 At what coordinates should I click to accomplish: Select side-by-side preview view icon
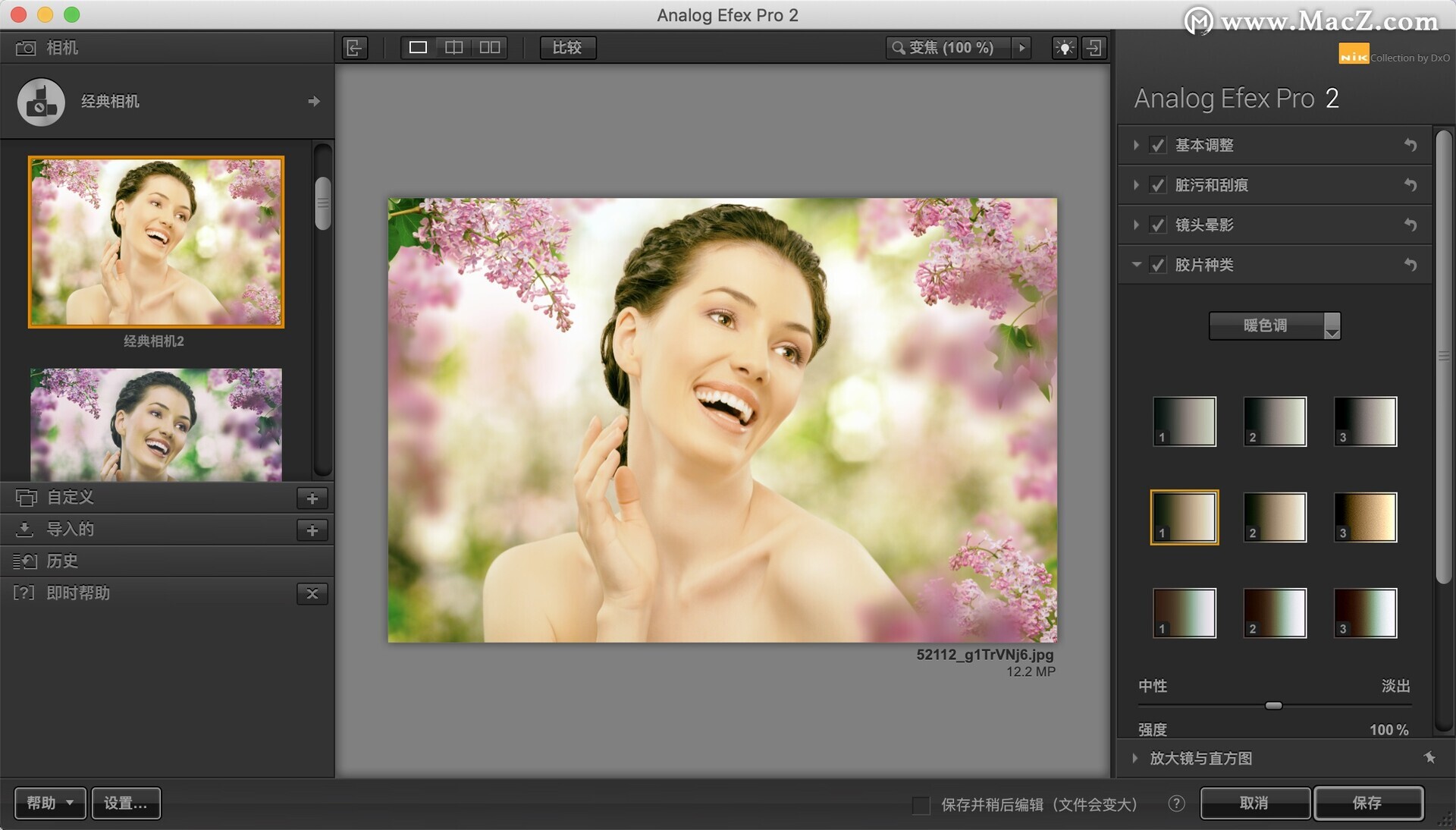point(490,48)
